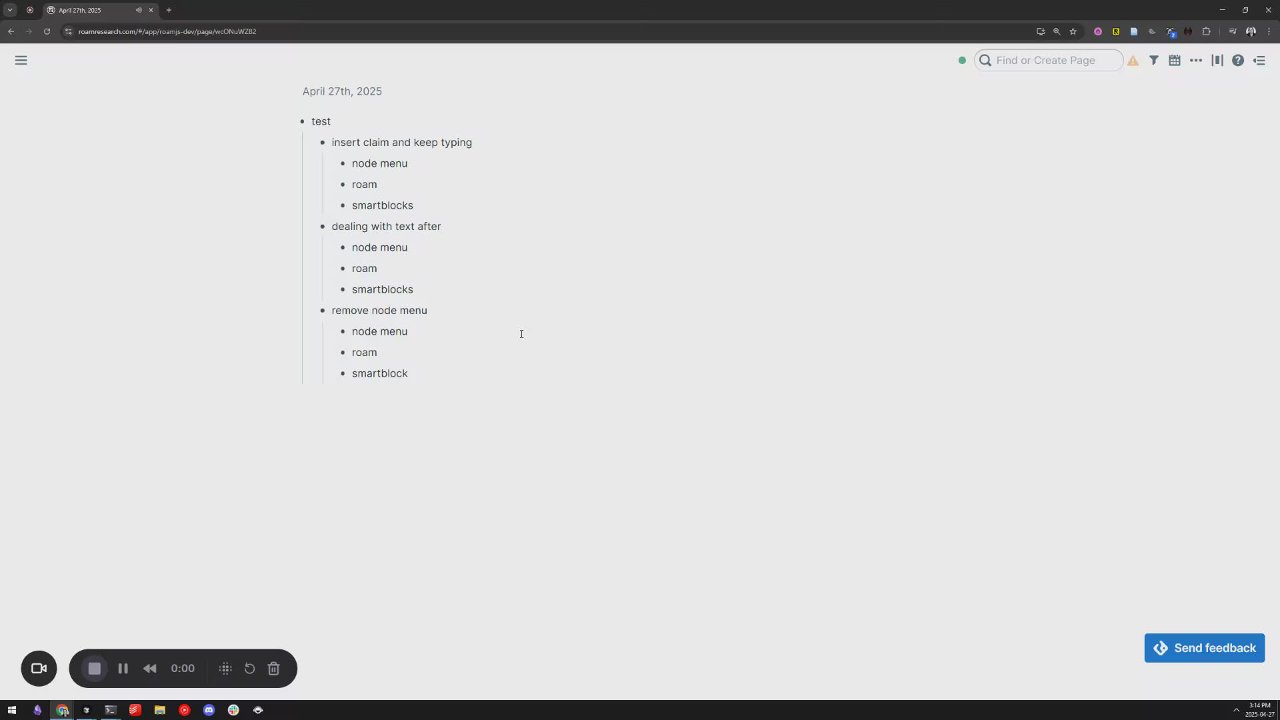Click the help question mark icon
1280x720 pixels.
pyautogui.click(x=1238, y=60)
